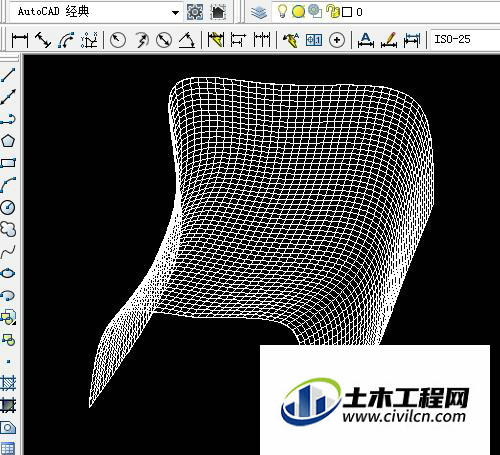Select the Line draw tool
500x455 pixels.
pos(8,75)
